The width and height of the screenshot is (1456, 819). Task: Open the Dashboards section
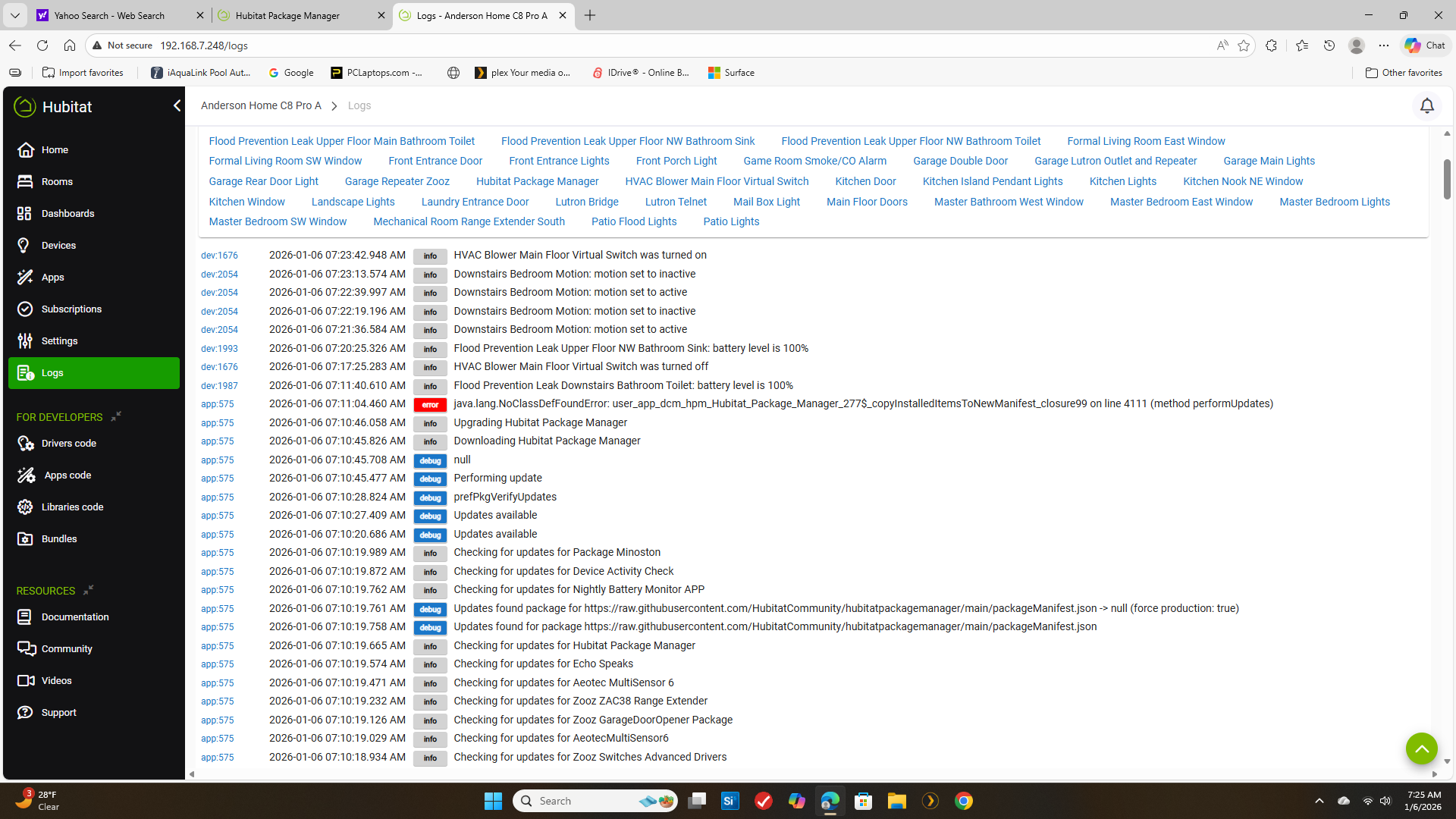pos(67,214)
